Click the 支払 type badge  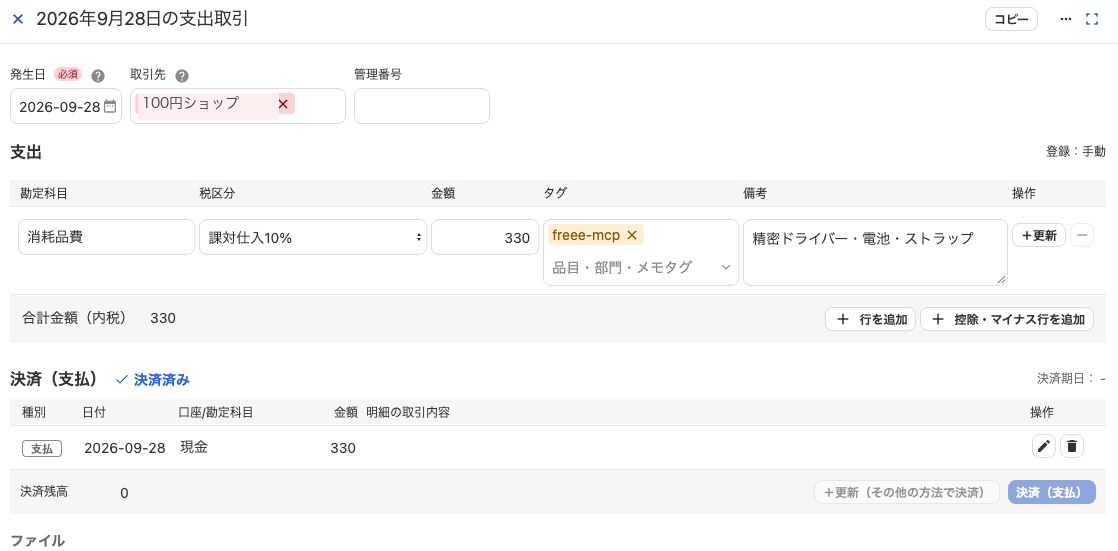[x=42, y=448]
